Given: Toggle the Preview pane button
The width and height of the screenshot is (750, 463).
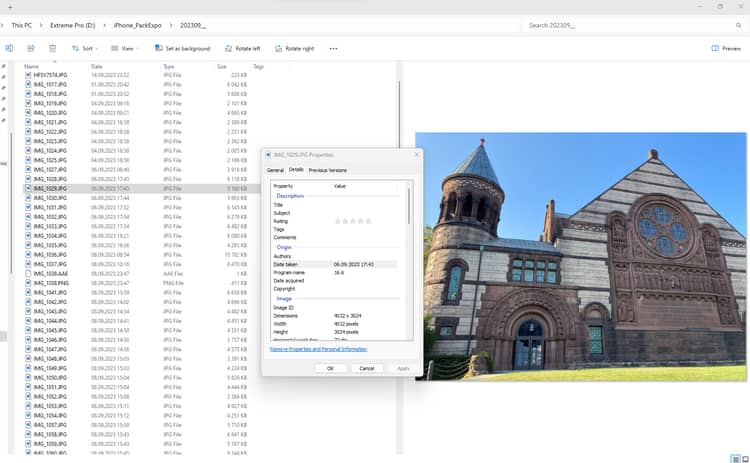Looking at the screenshot, I should [x=726, y=48].
